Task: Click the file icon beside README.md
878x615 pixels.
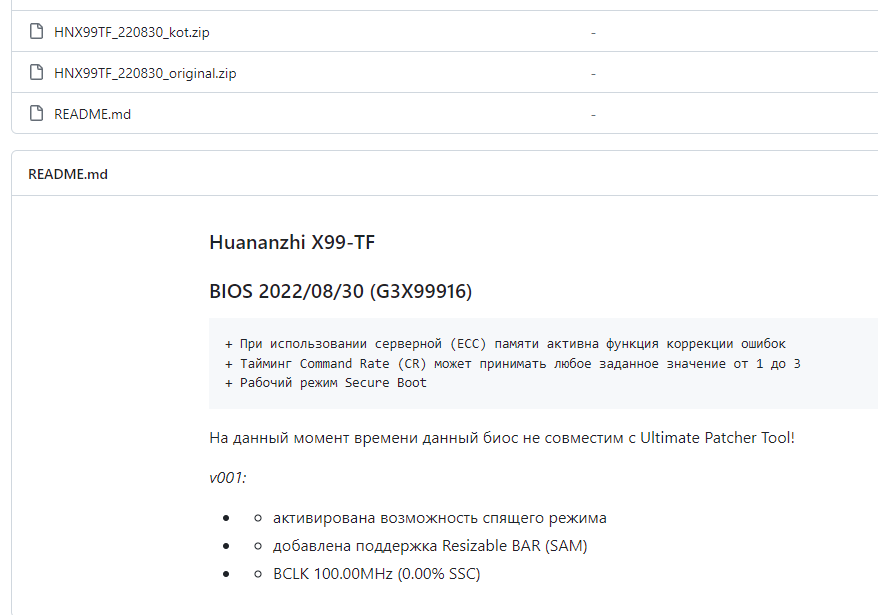Action: (x=36, y=113)
